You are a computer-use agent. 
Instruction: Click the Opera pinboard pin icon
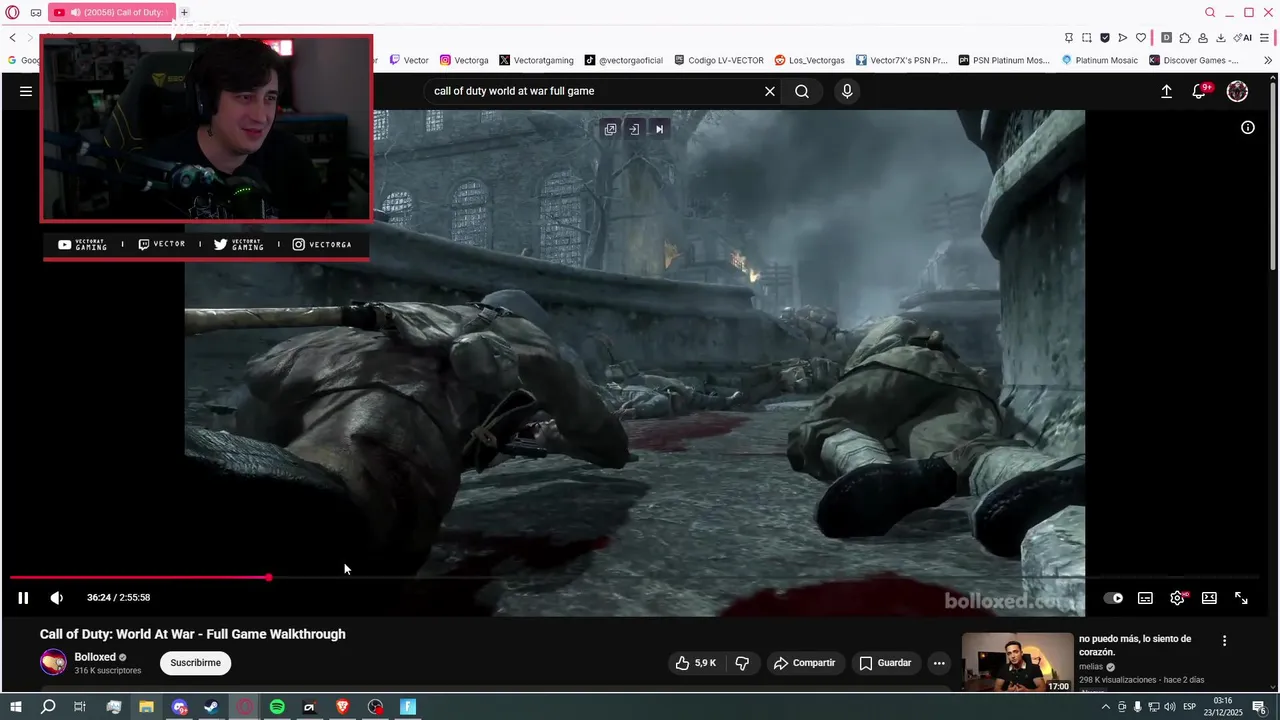1068,38
